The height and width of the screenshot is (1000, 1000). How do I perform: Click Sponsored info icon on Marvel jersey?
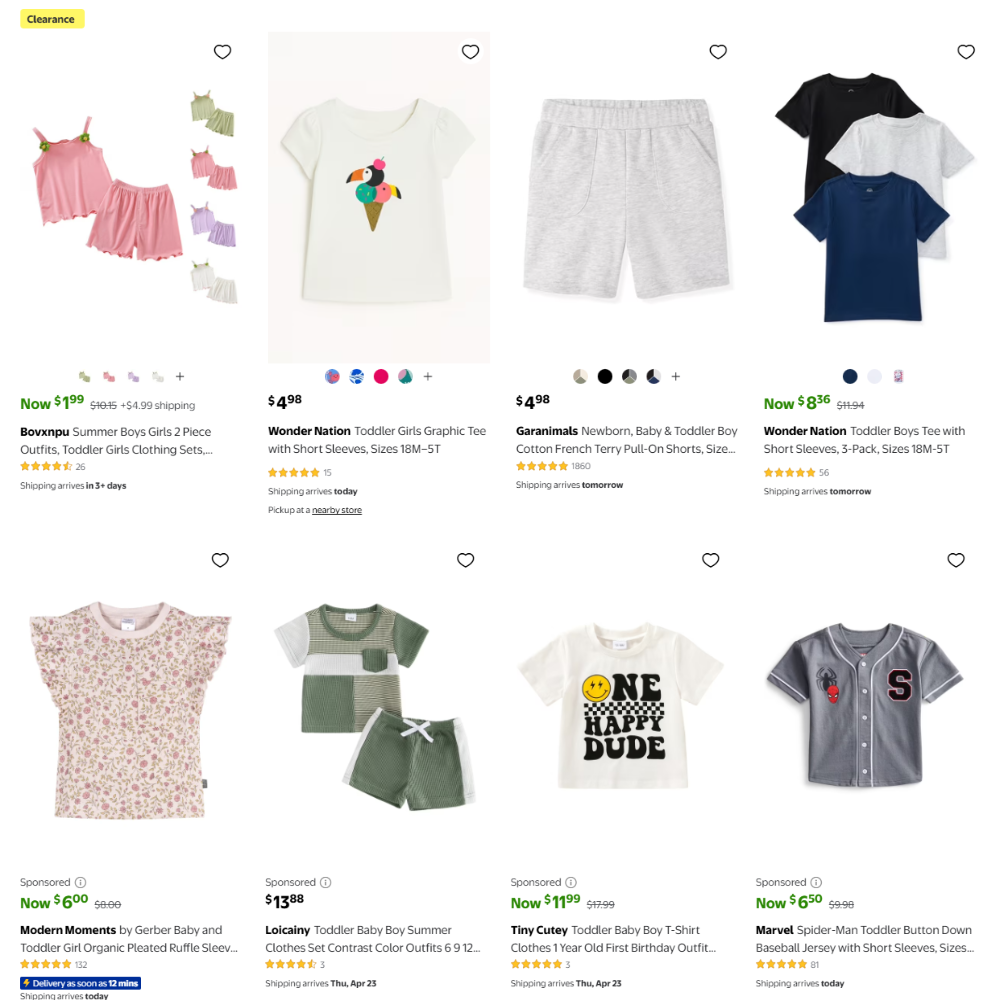click(x=816, y=882)
